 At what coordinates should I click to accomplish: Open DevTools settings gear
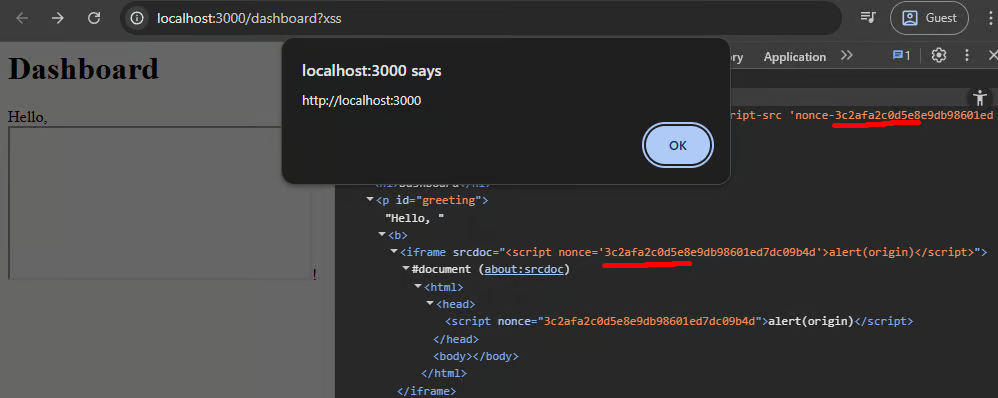point(939,55)
